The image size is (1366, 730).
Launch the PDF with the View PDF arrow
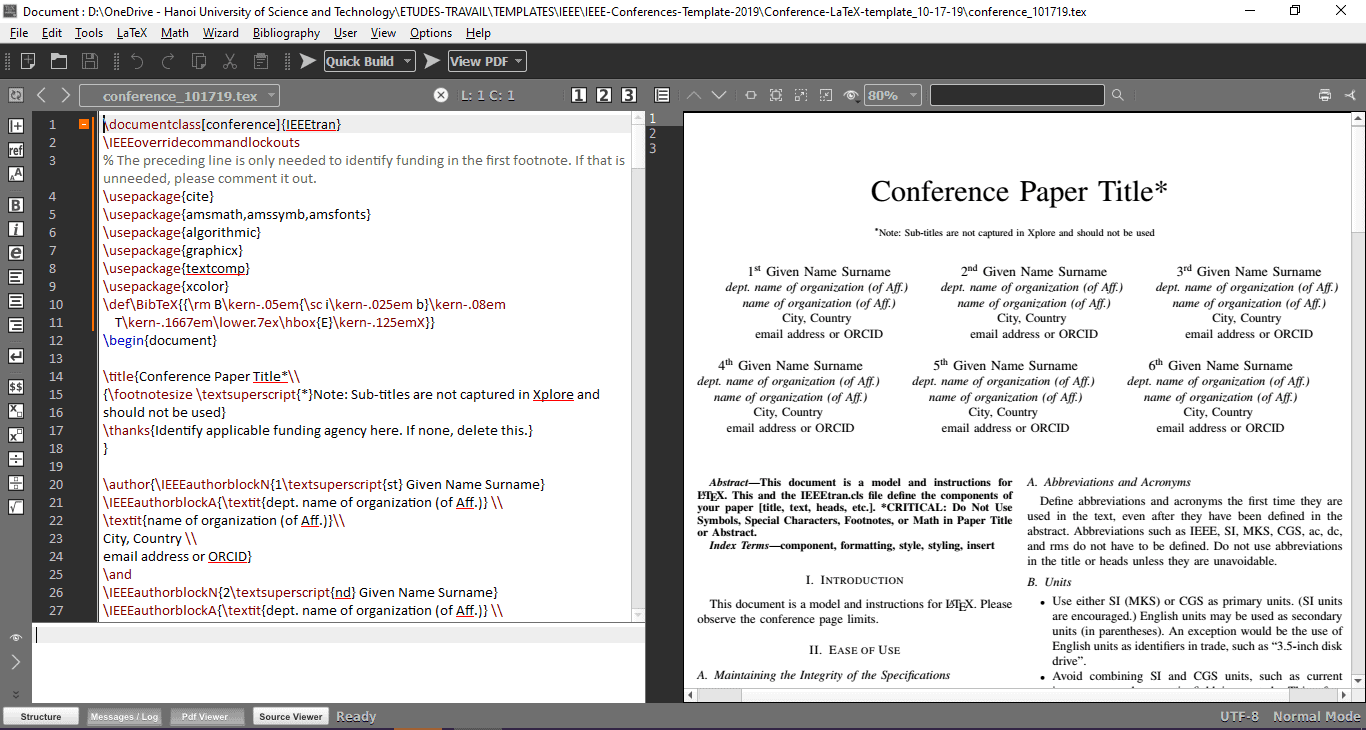coord(432,61)
